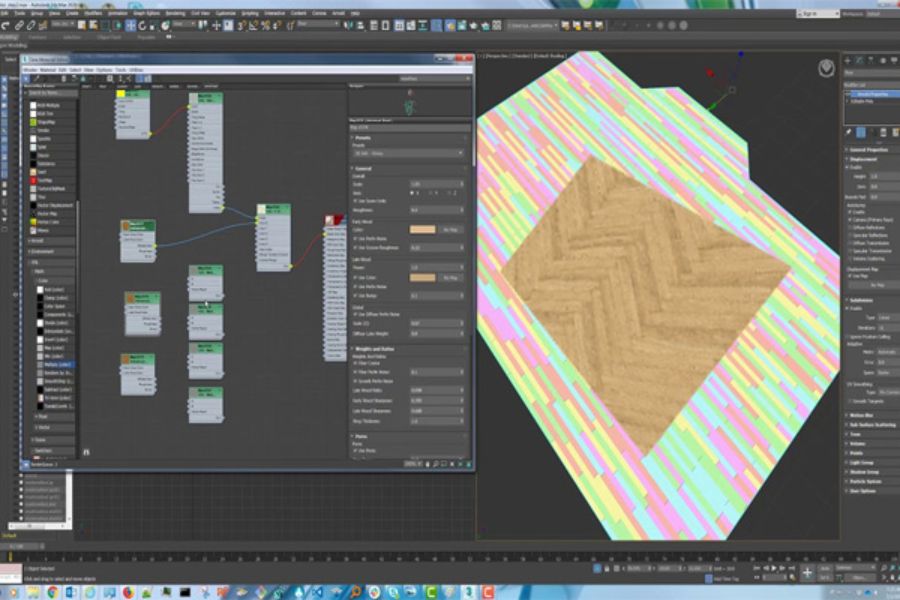
Task: Toggle the Use Pores checkbox
Action: point(354,450)
